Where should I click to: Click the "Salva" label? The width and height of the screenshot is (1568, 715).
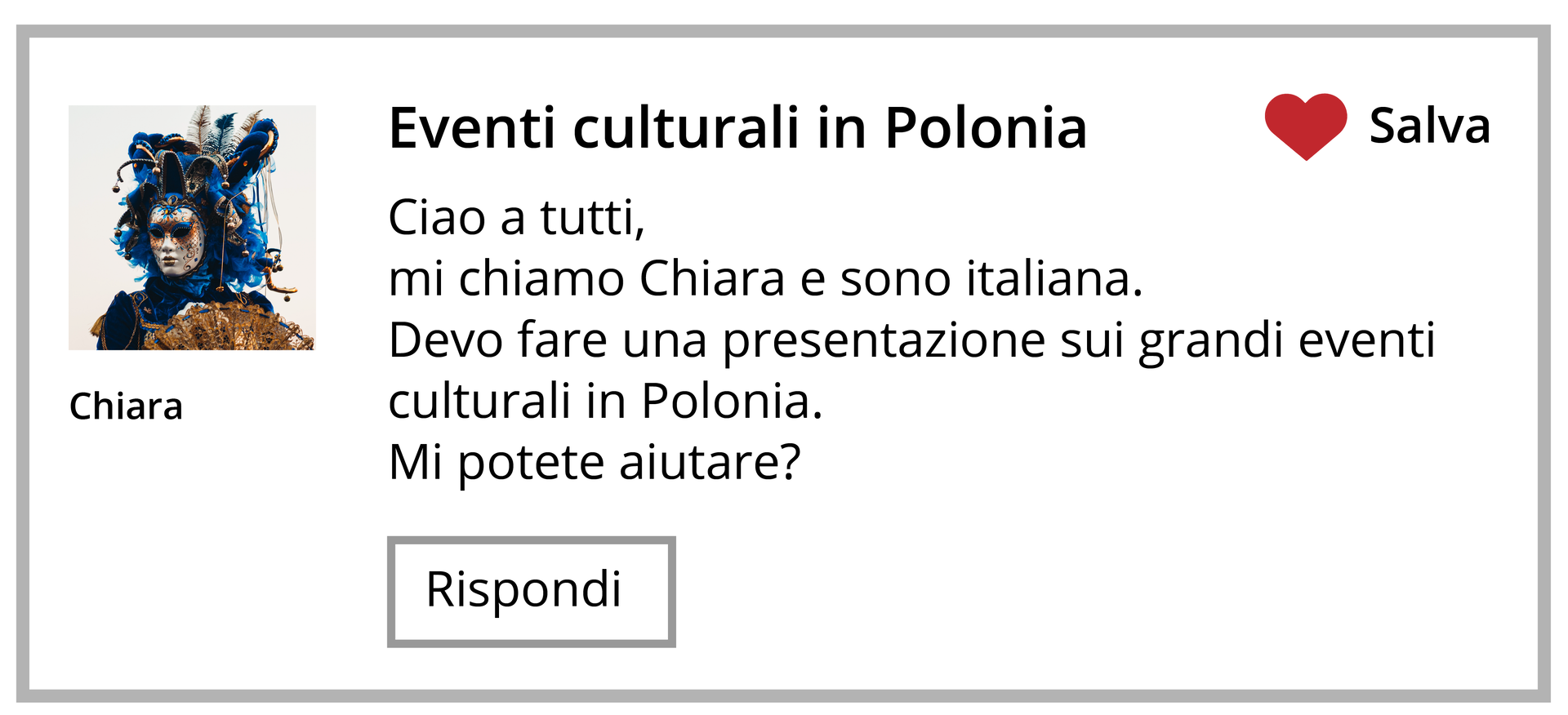point(1429,127)
